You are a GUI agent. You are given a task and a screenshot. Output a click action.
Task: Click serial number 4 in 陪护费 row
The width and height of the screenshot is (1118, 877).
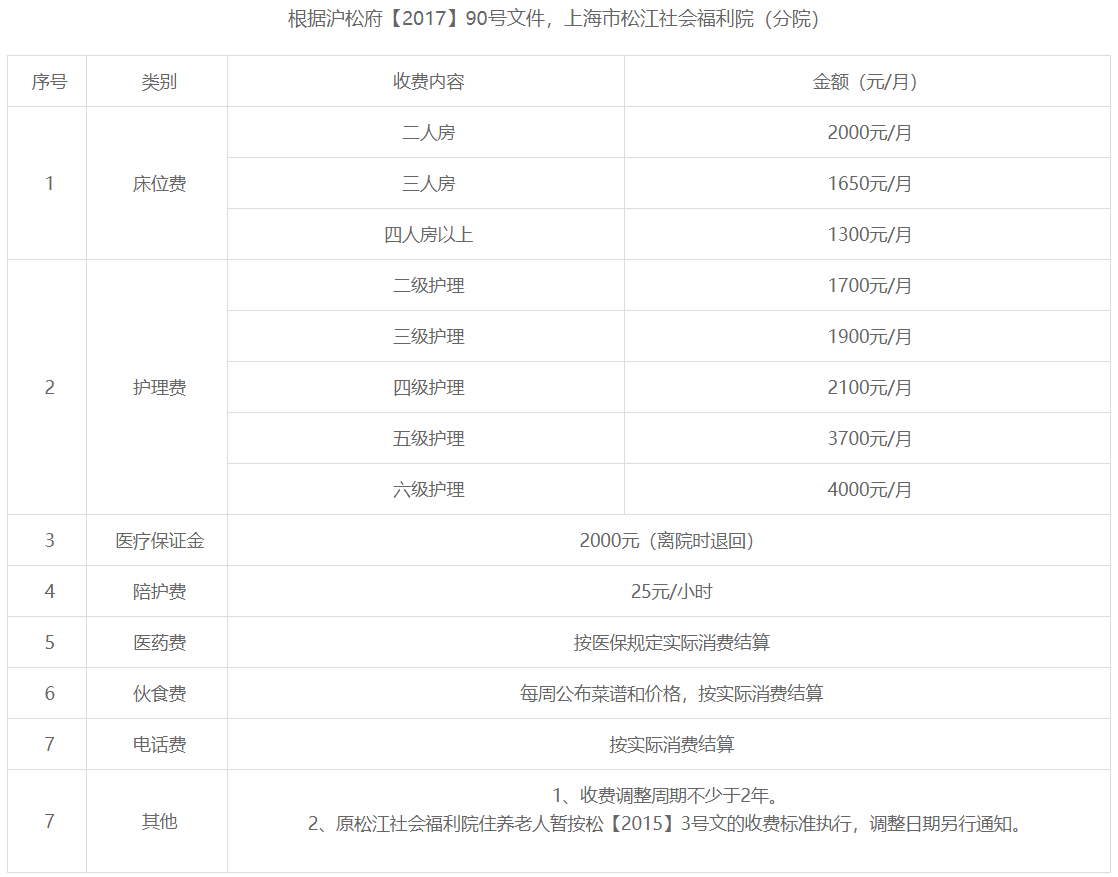49,591
